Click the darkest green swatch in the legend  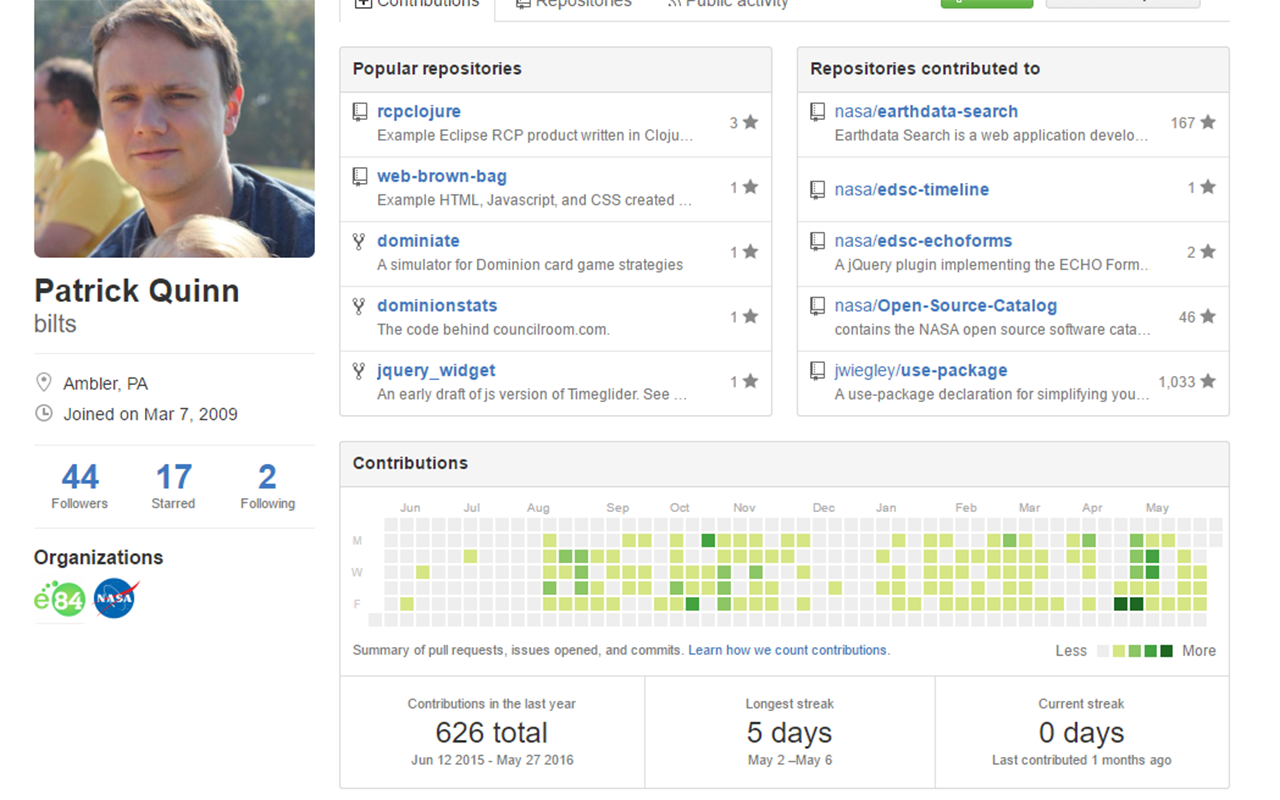tap(1166, 650)
